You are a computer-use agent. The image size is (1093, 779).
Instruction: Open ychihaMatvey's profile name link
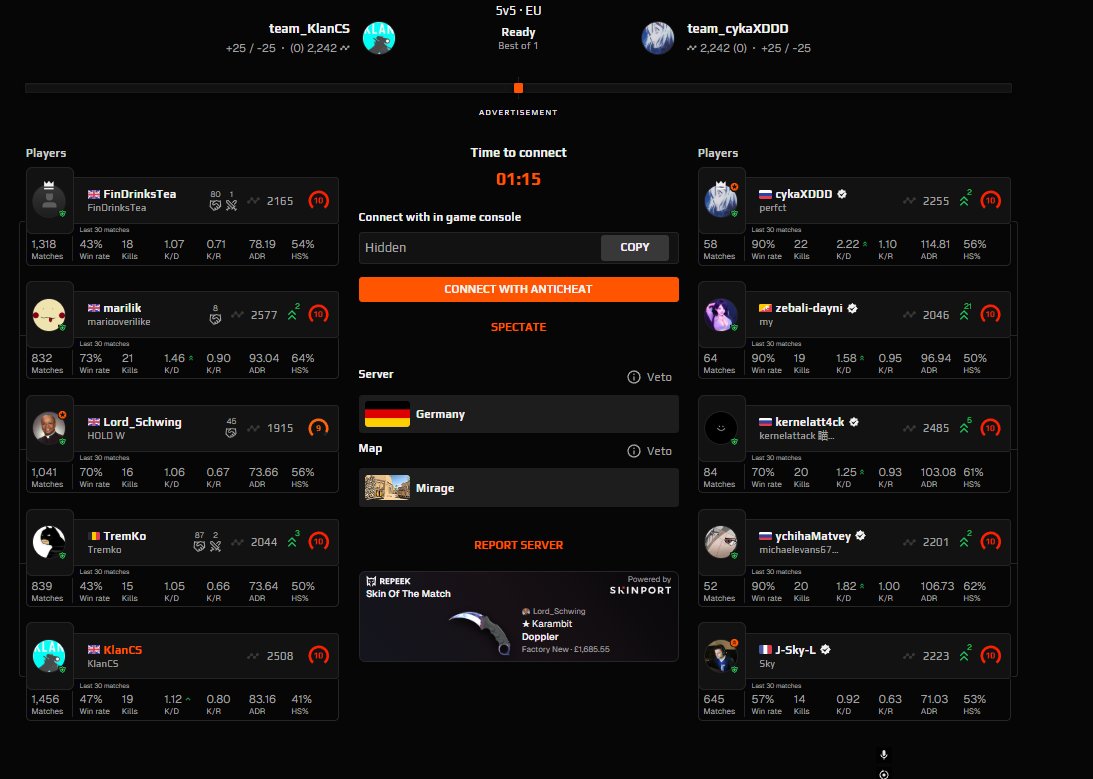pyautogui.click(x=813, y=536)
